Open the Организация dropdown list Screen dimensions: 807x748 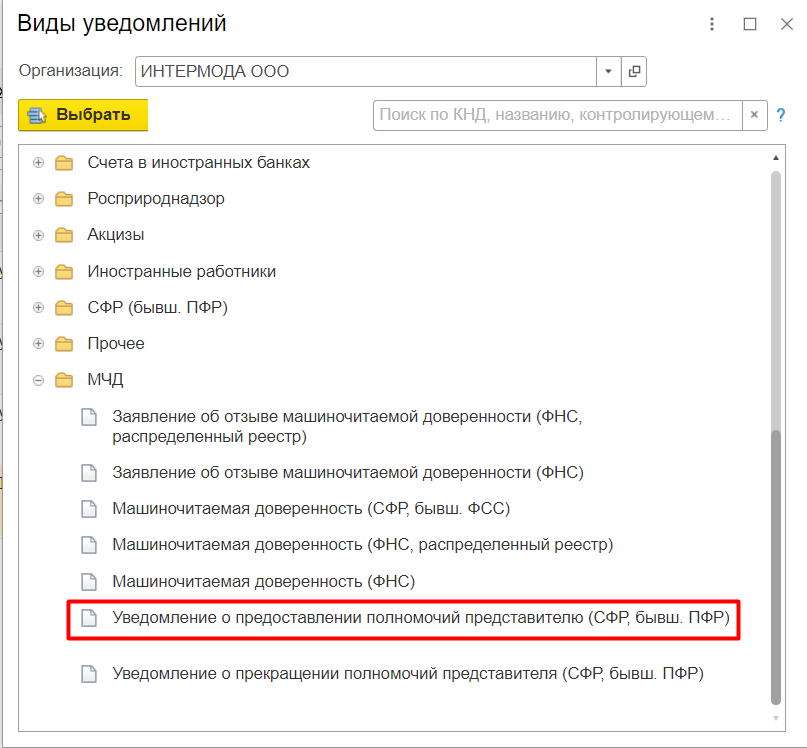pos(609,72)
